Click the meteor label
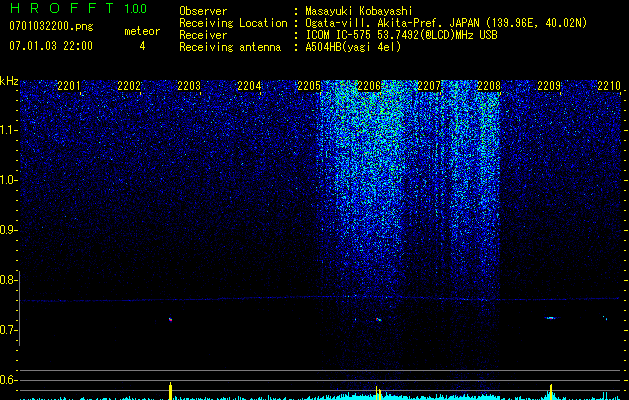The width and height of the screenshot is (629, 400). pos(142,31)
